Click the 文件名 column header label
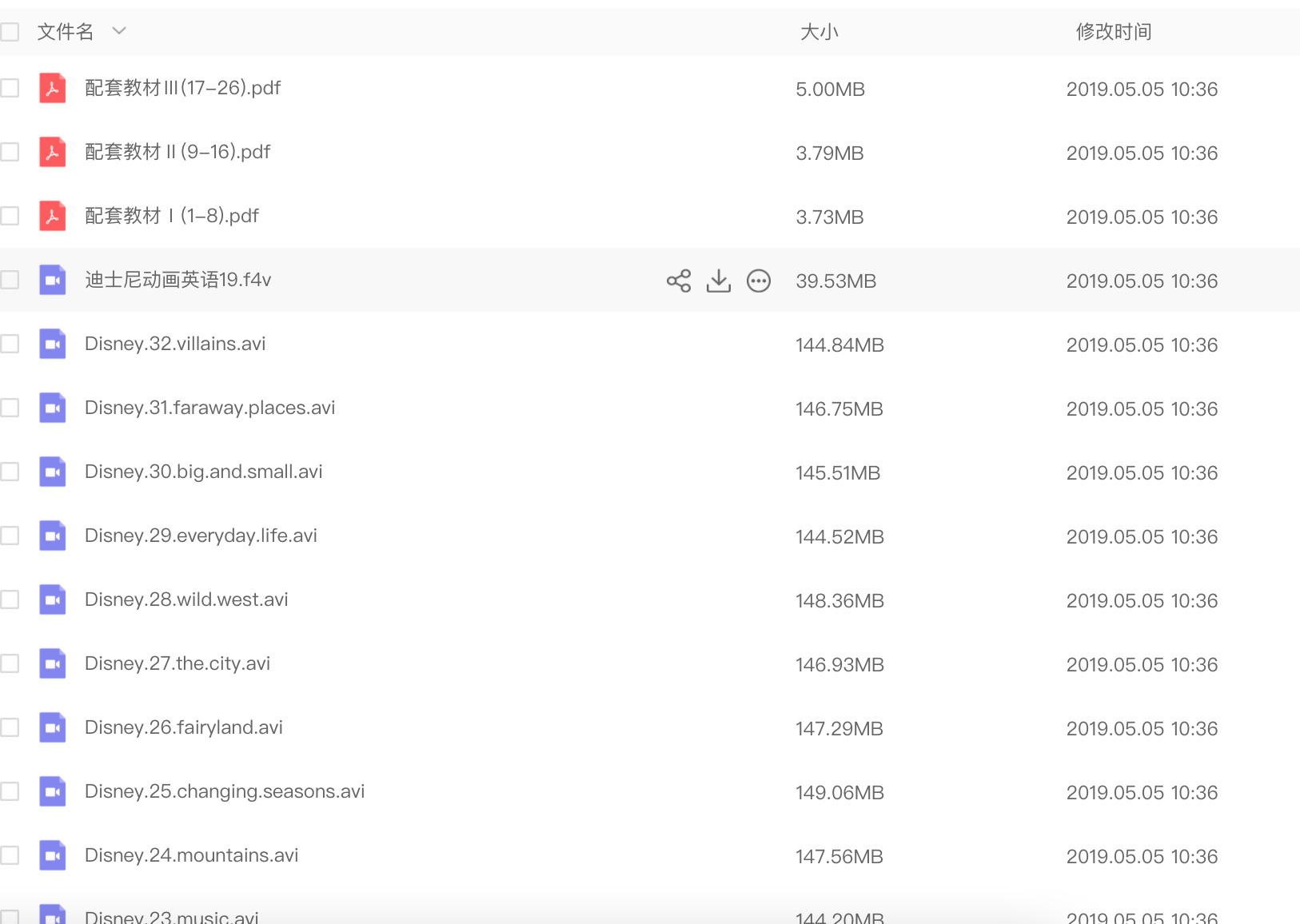Viewport: 1300px width, 924px height. pyautogui.click(x=66, y=32)
